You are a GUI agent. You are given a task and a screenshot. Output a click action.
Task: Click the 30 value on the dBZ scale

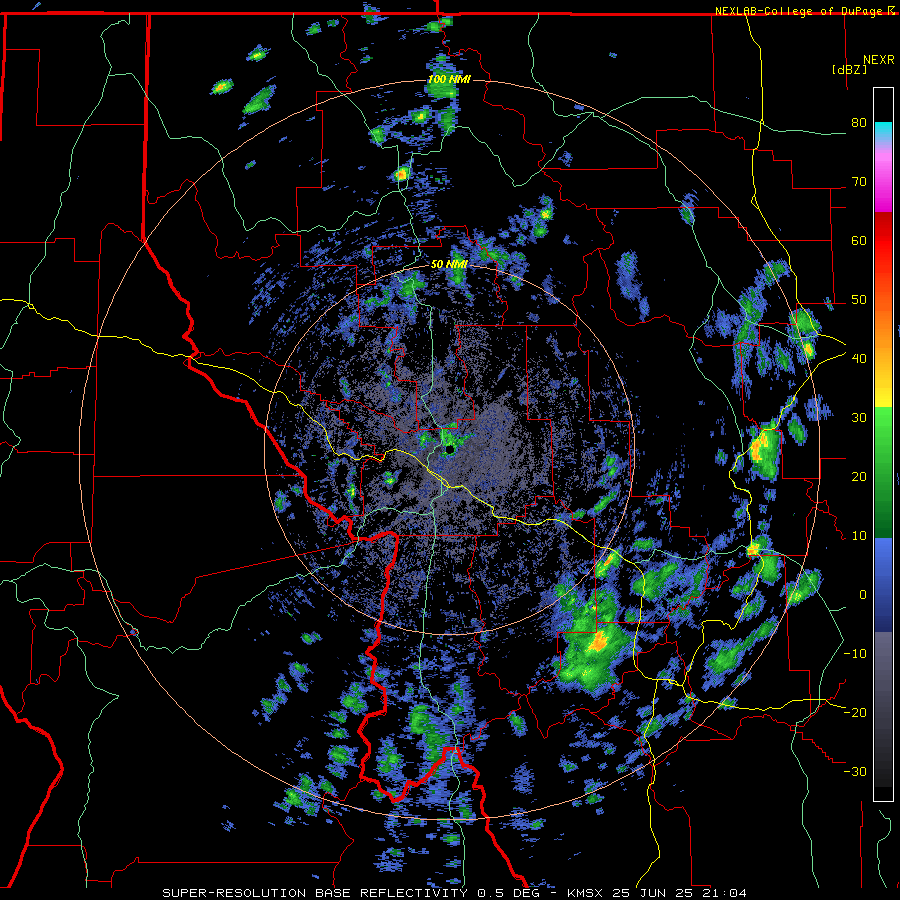click(x=859, y=418)
